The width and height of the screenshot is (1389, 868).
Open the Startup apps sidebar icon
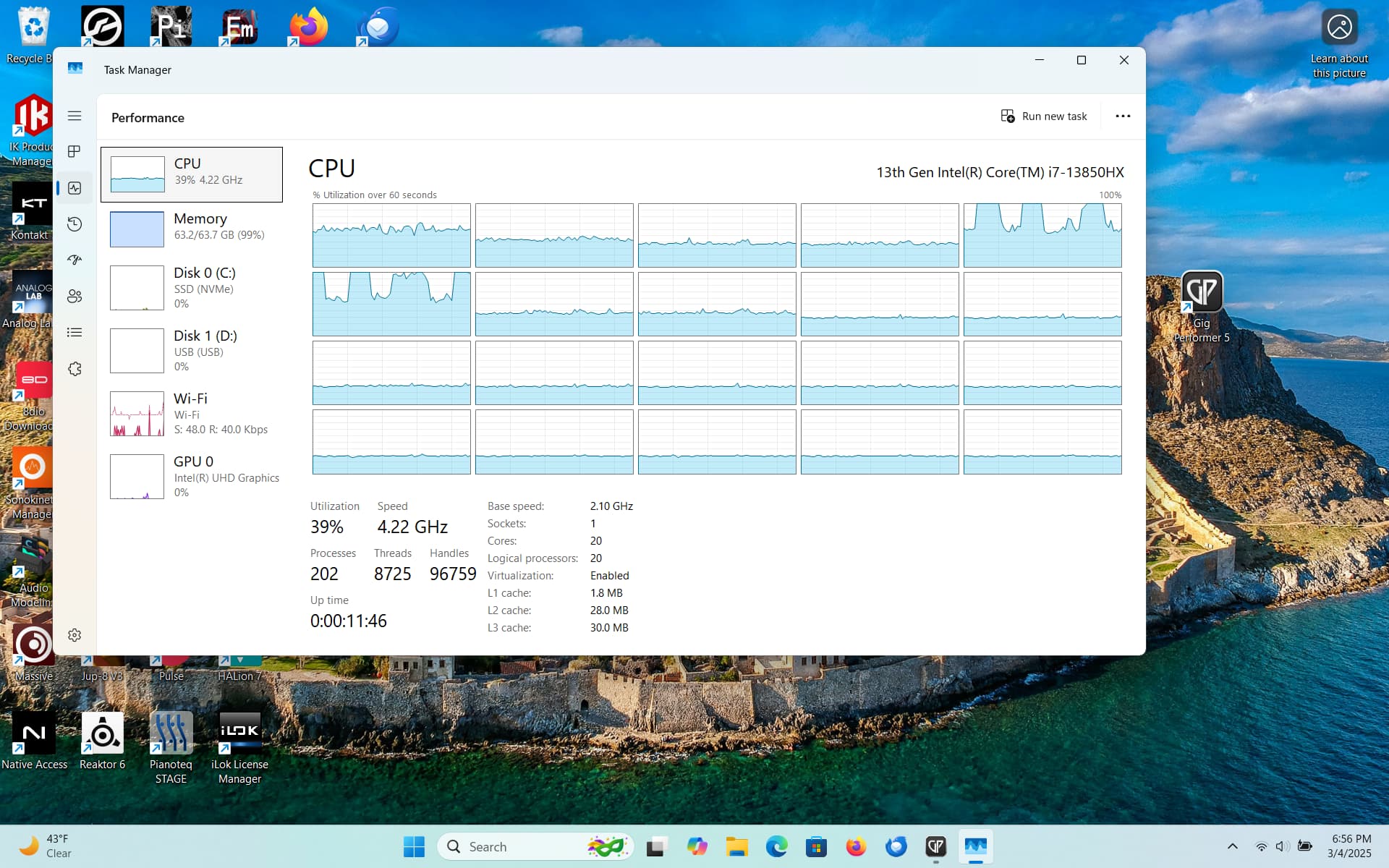(75, 260)
